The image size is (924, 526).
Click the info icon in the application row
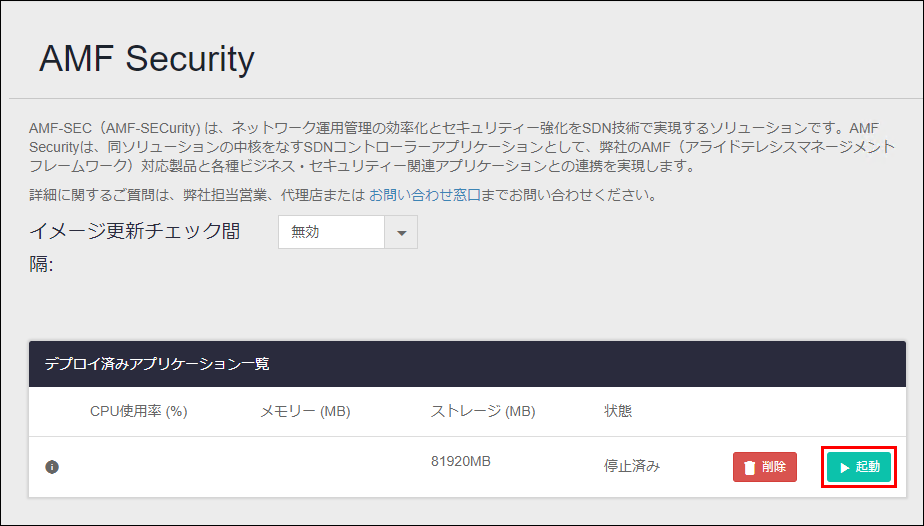pos(52,467)
